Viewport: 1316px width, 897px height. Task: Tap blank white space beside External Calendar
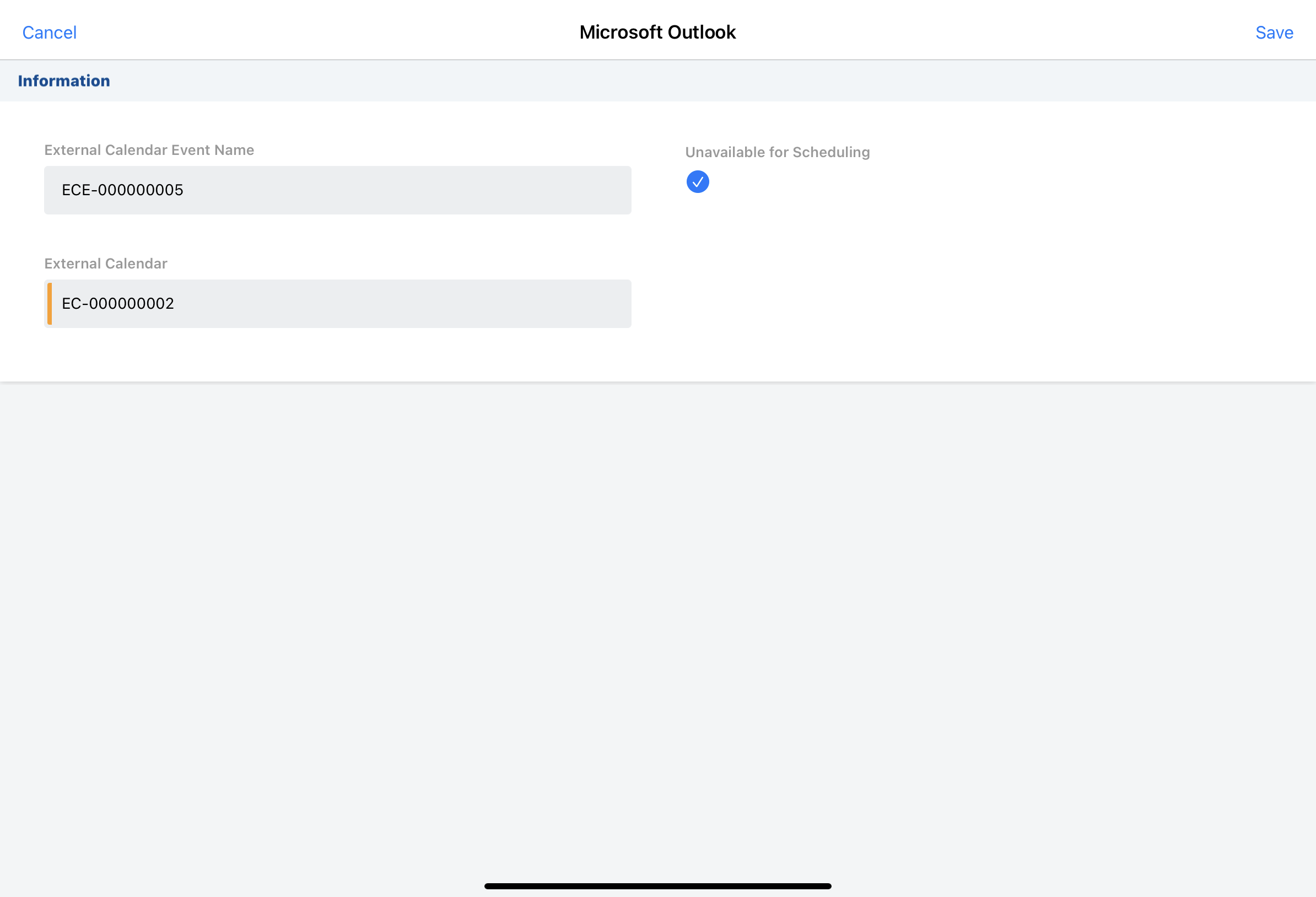coord(963,303)
